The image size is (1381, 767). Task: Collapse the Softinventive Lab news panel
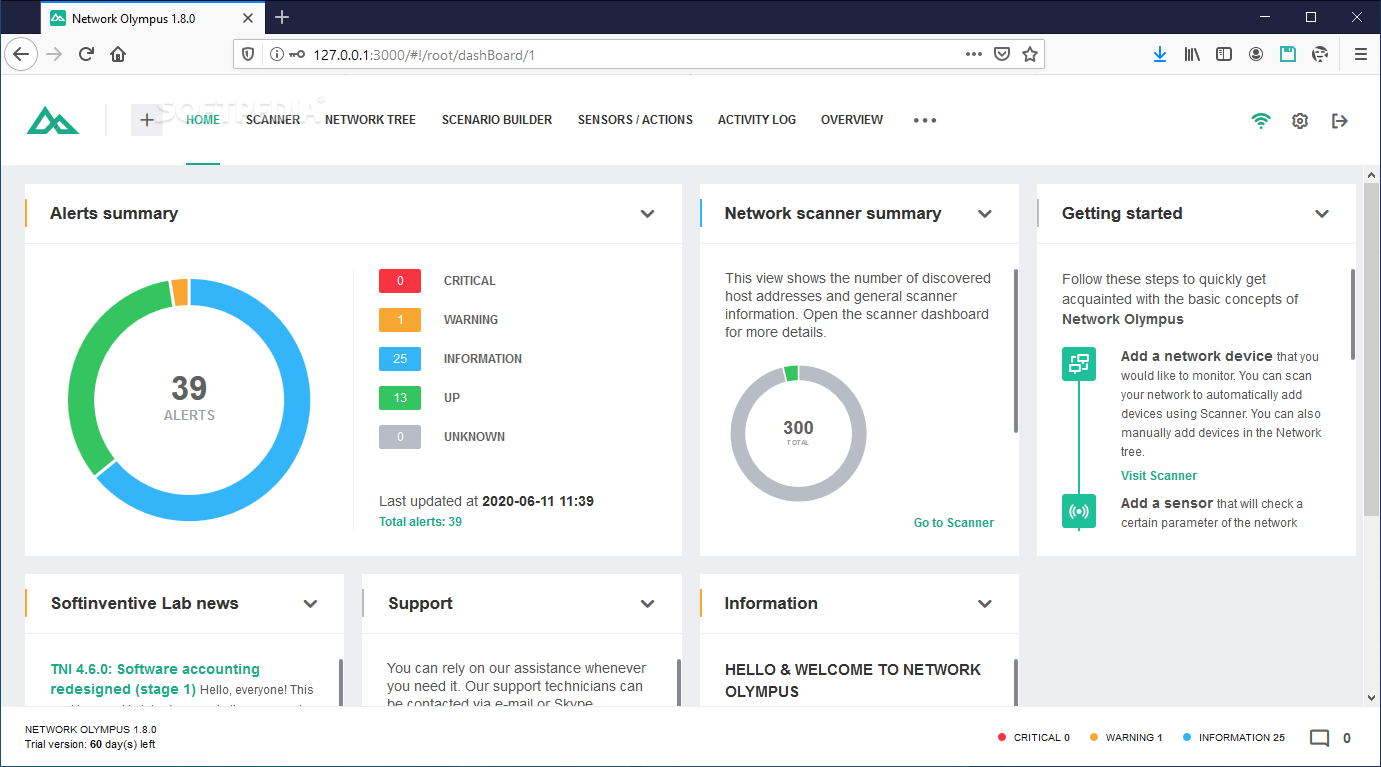[x=311, y=603]
